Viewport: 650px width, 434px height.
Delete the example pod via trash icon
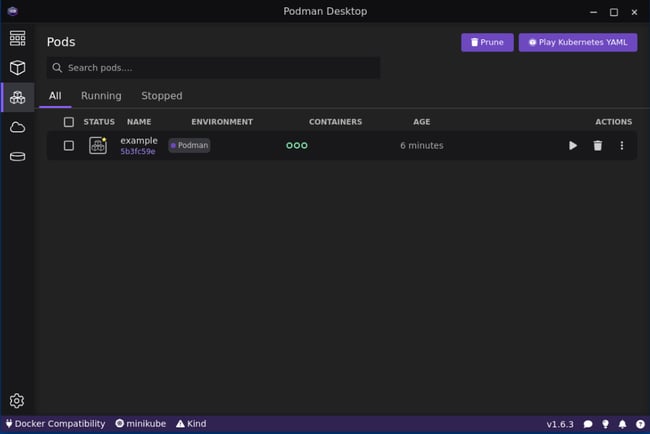(x=597, y=145)
